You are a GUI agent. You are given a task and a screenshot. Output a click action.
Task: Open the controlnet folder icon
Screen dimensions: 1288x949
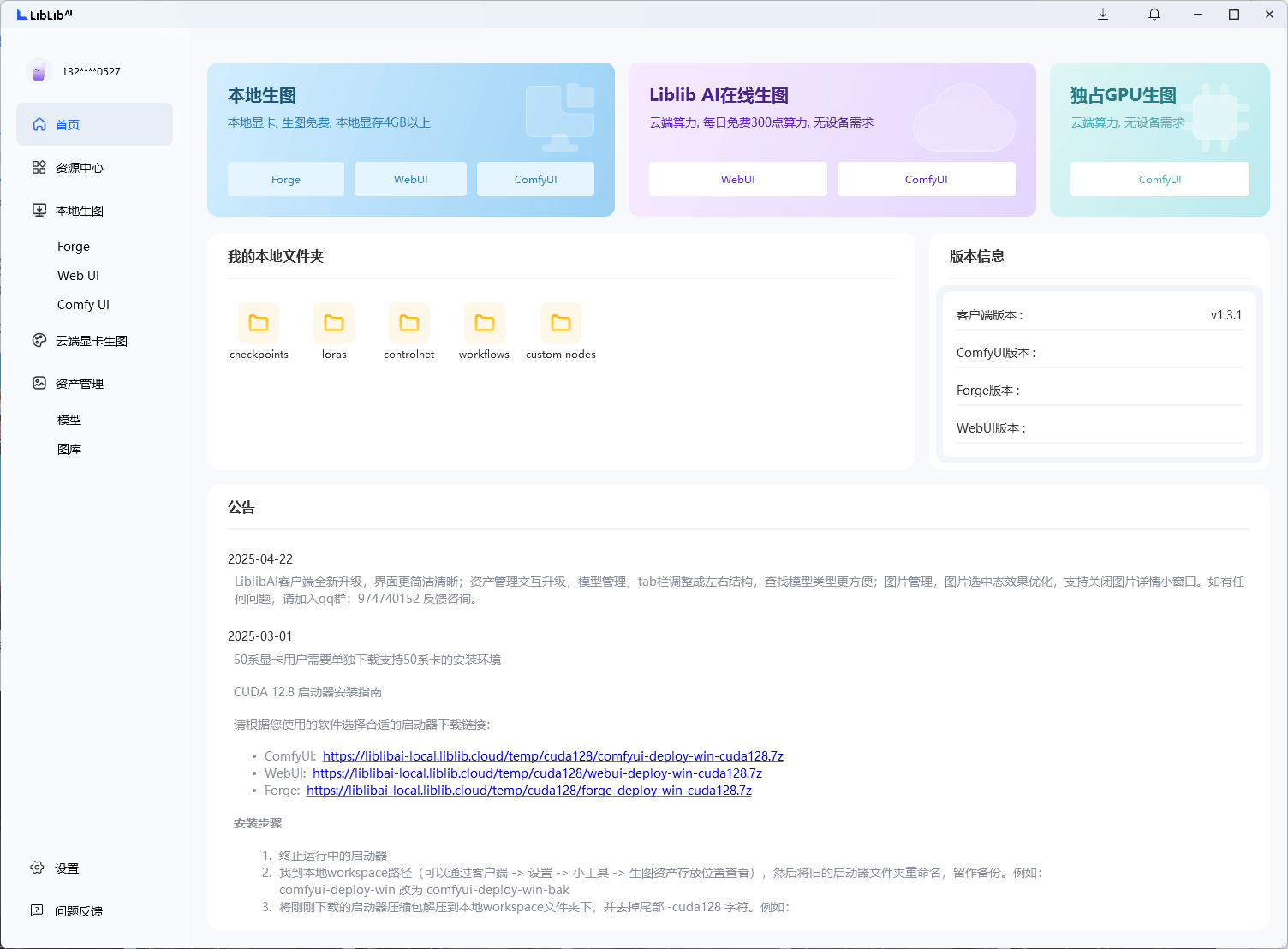click(x=409, y=323)
